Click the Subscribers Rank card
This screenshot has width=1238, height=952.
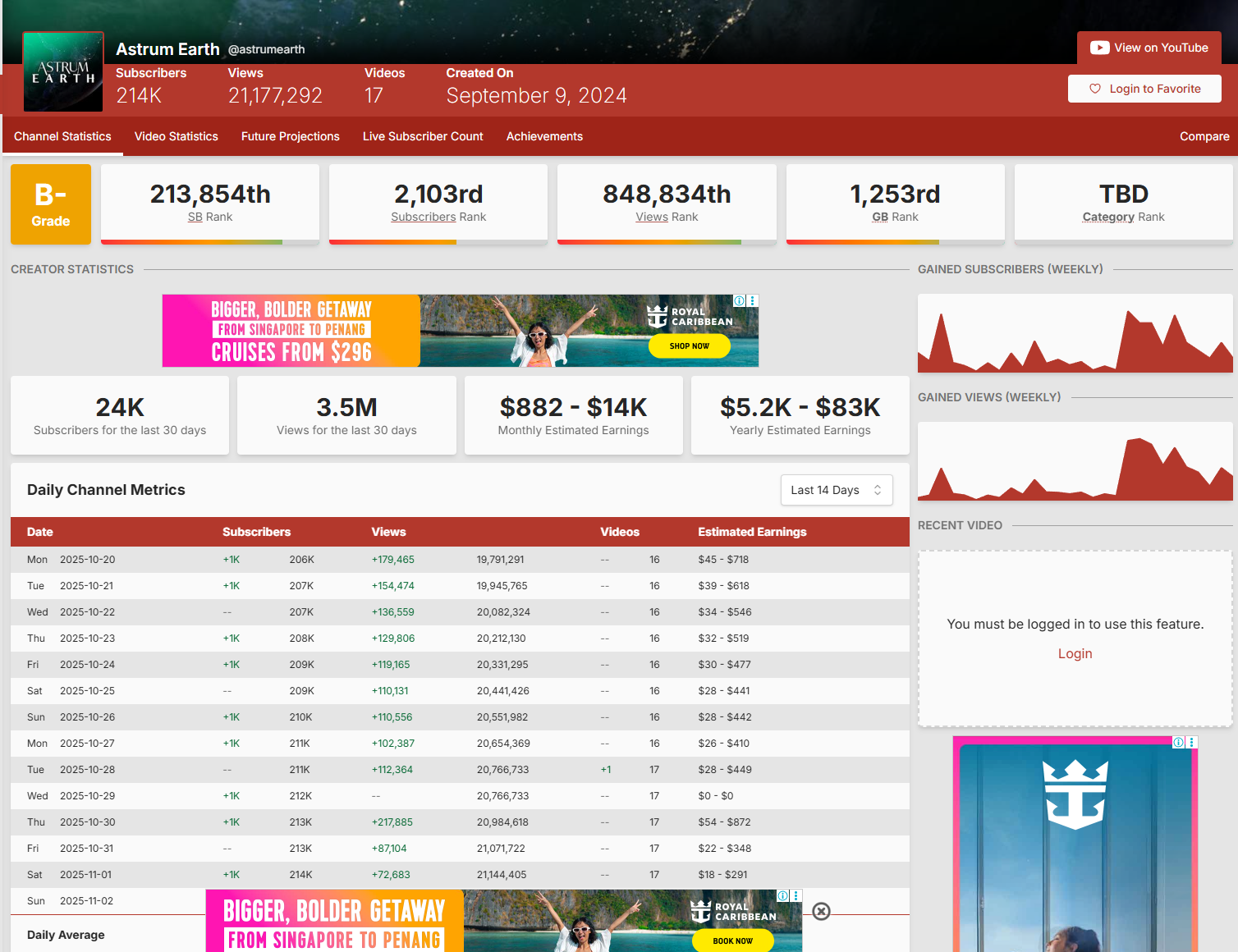click(x=438, y=204)
